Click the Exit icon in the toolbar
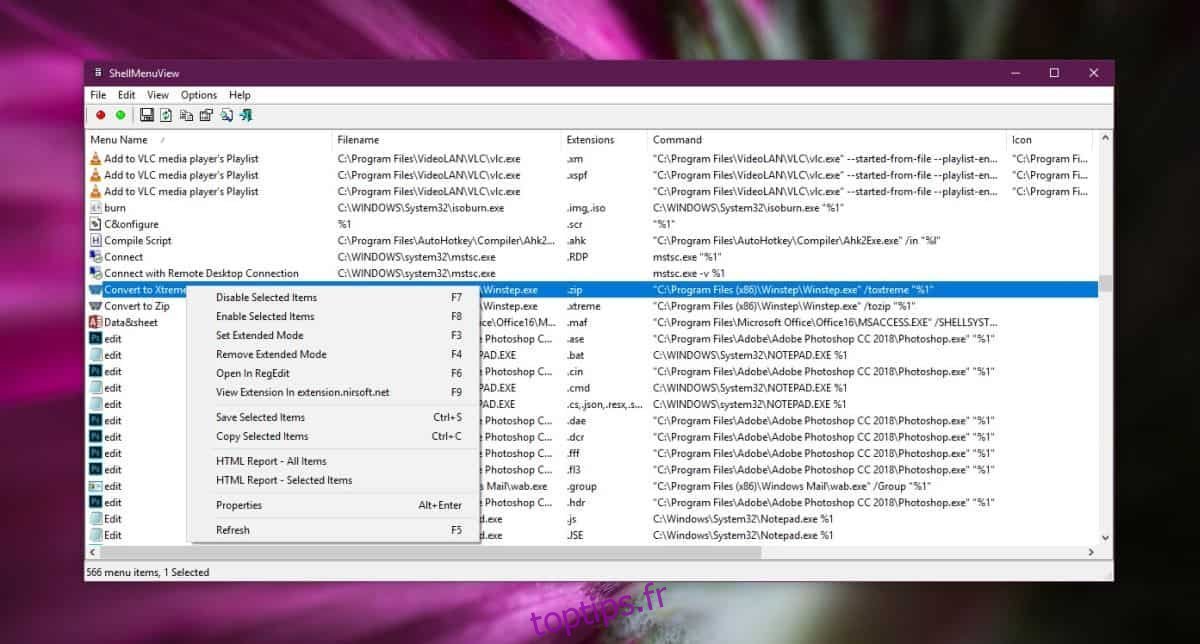 (246, 115)
